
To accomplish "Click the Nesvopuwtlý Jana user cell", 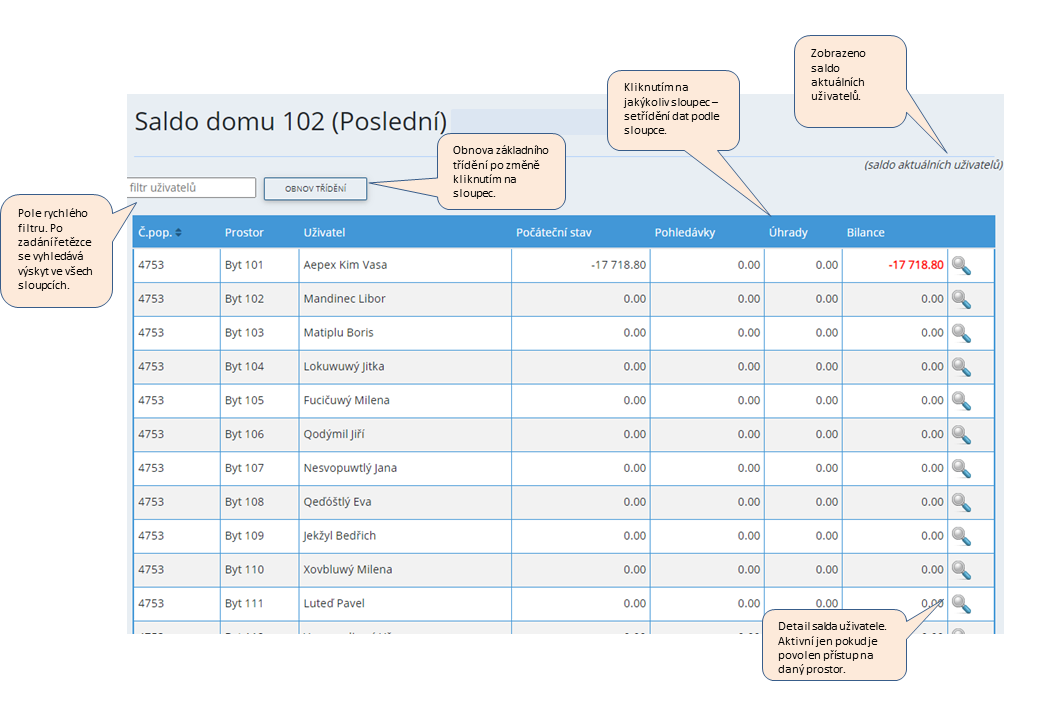I will click(350, 468).
